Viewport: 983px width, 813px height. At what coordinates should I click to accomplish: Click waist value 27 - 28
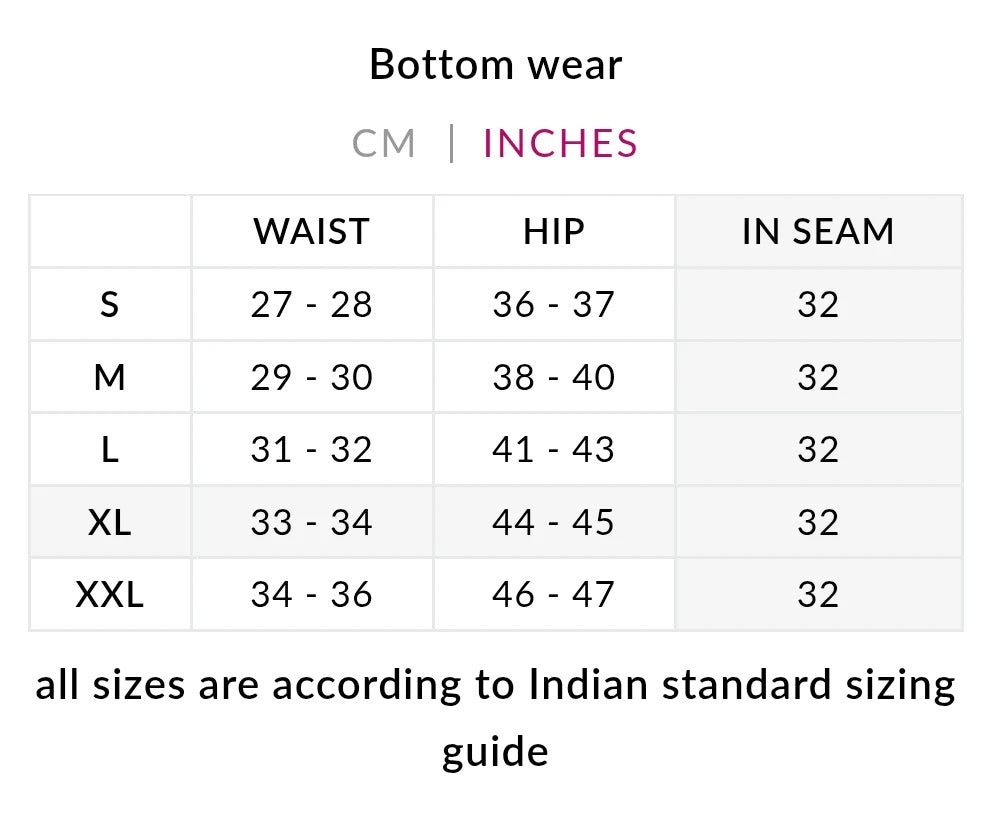coord(311,305)
